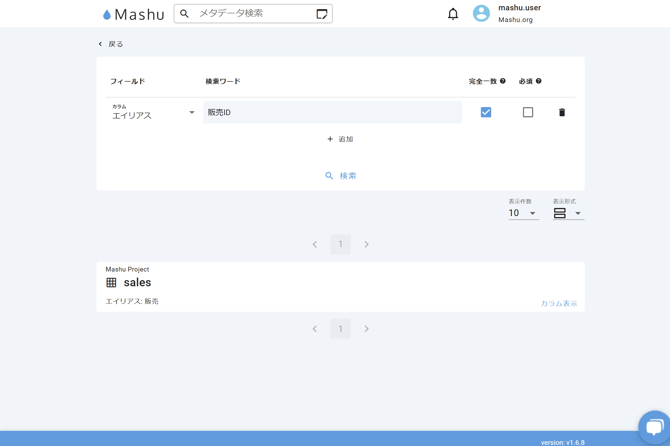This screenshot has height=446, width=670.
Task: Click the sales table icon
Action: tap(111, 283)
